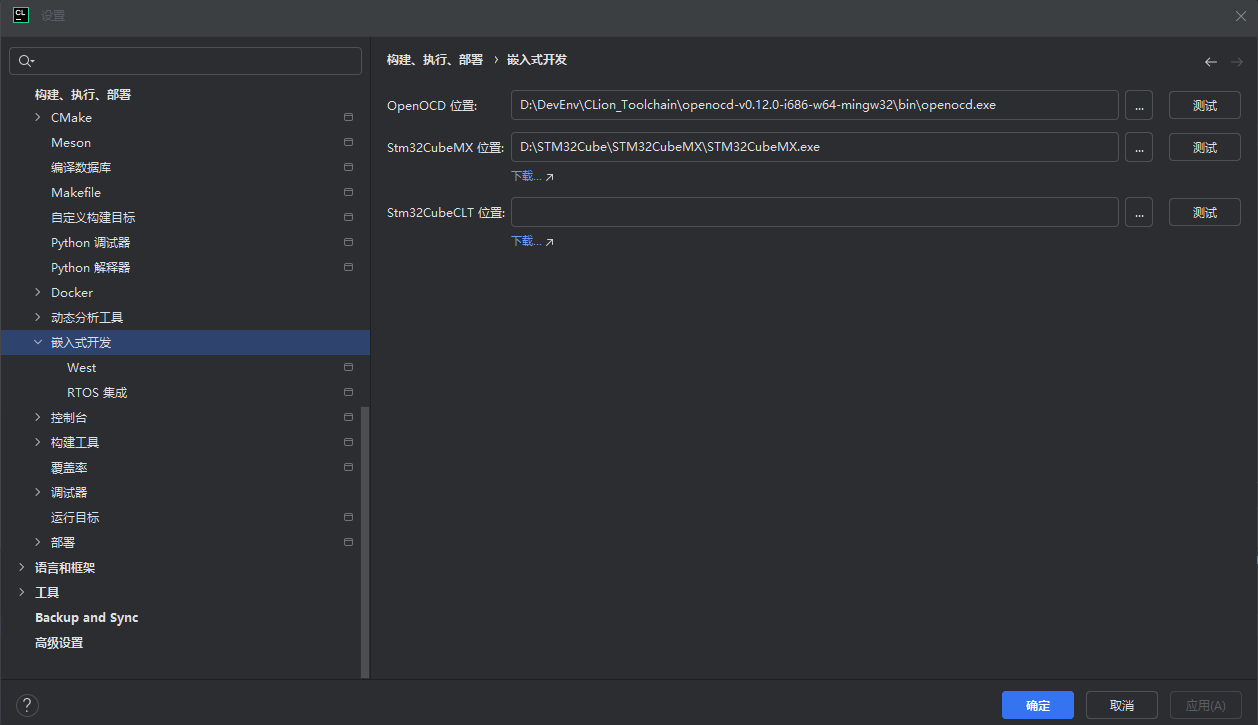Image resolution: width=1258 pixels, height=725 pixels.
Task: Browse for the OpenOCD location with ... button
Action: pos(1139,105)
